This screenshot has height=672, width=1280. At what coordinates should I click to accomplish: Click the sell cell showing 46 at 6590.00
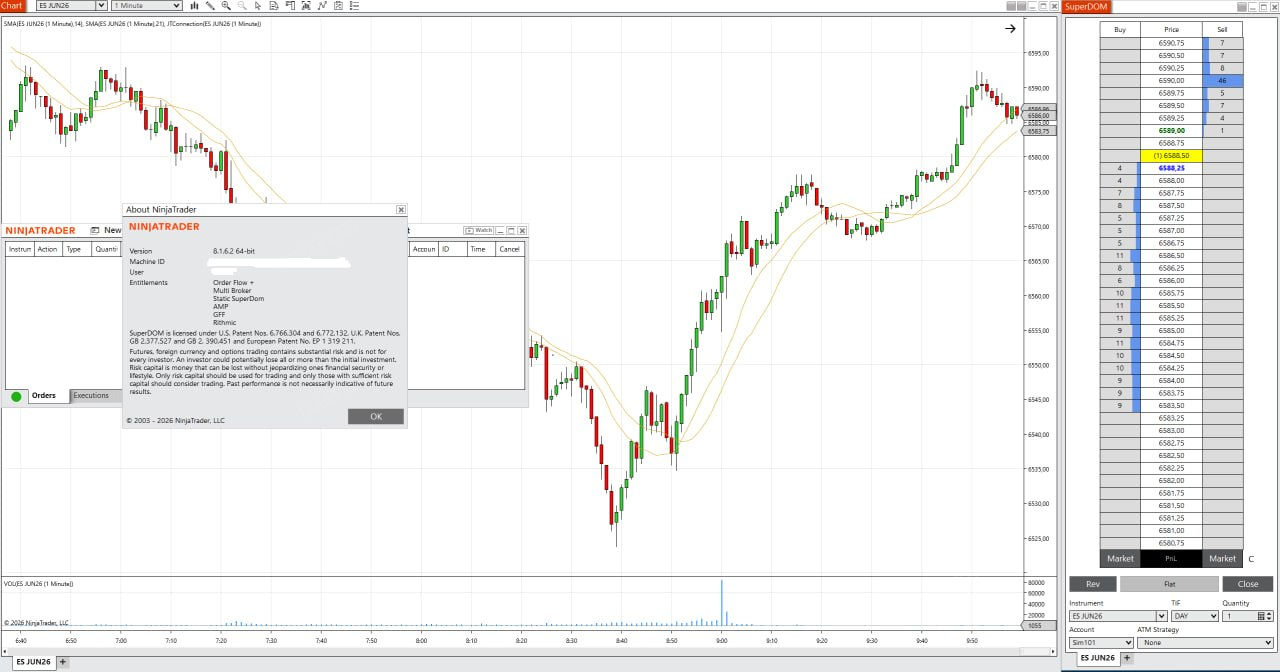tap(1222, 80)
